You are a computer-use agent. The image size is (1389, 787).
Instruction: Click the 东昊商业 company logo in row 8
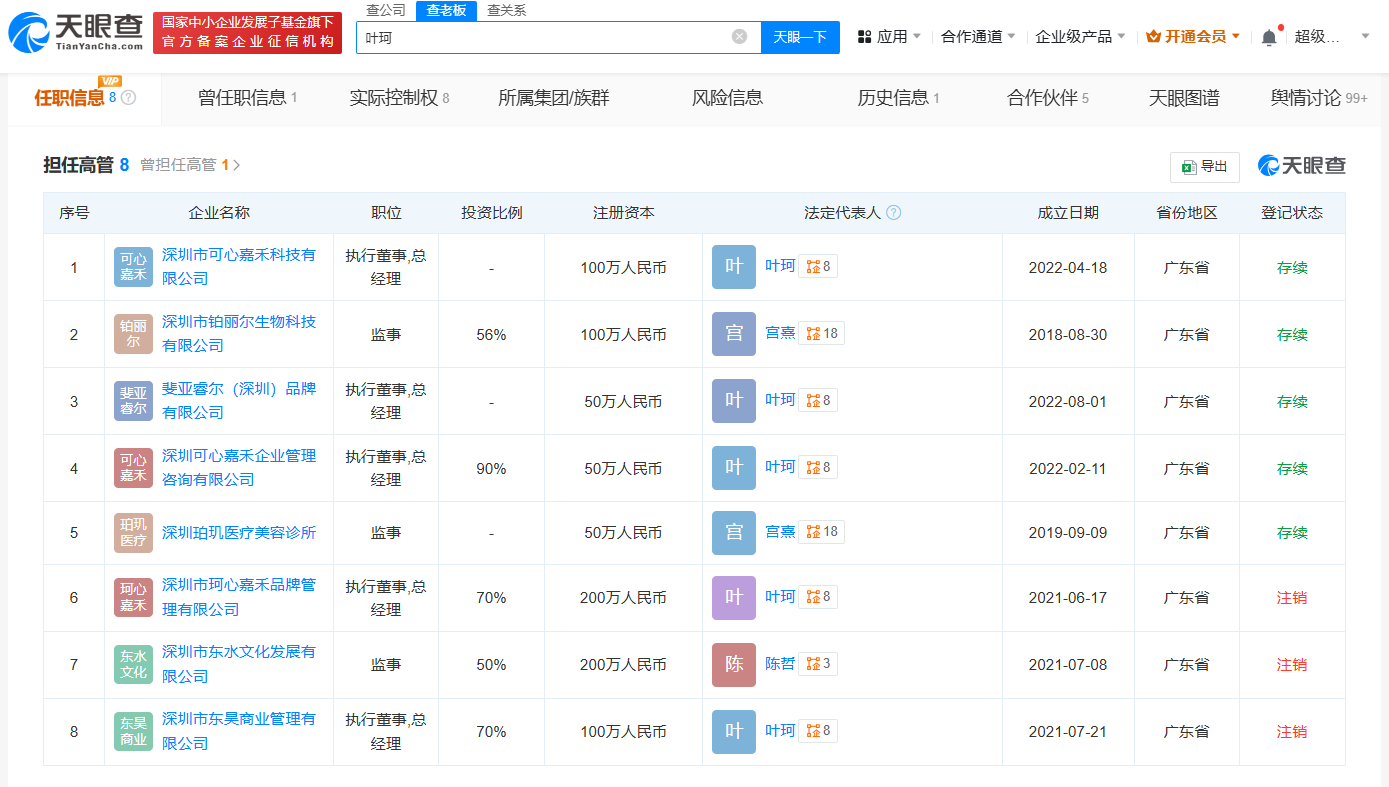tap(134, 732)
